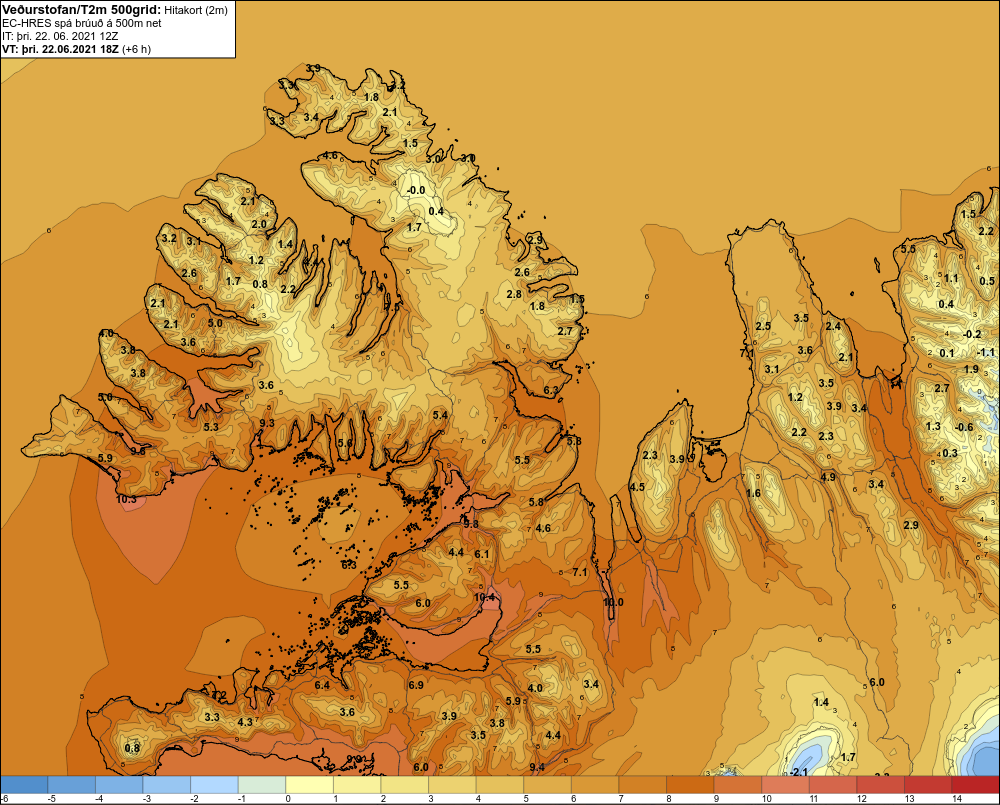The width and height of the screenshot is (1000, 805).
Task: Select the '9.3' temperature value on the map
Action: pyautogui.click(x=267, y=423)
